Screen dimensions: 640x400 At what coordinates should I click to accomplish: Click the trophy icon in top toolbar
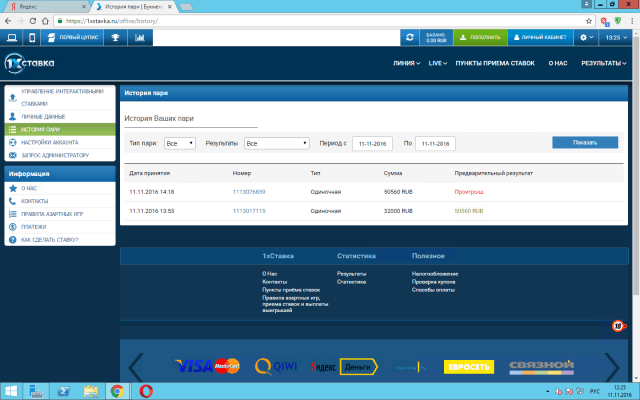[x=116, y=38]
